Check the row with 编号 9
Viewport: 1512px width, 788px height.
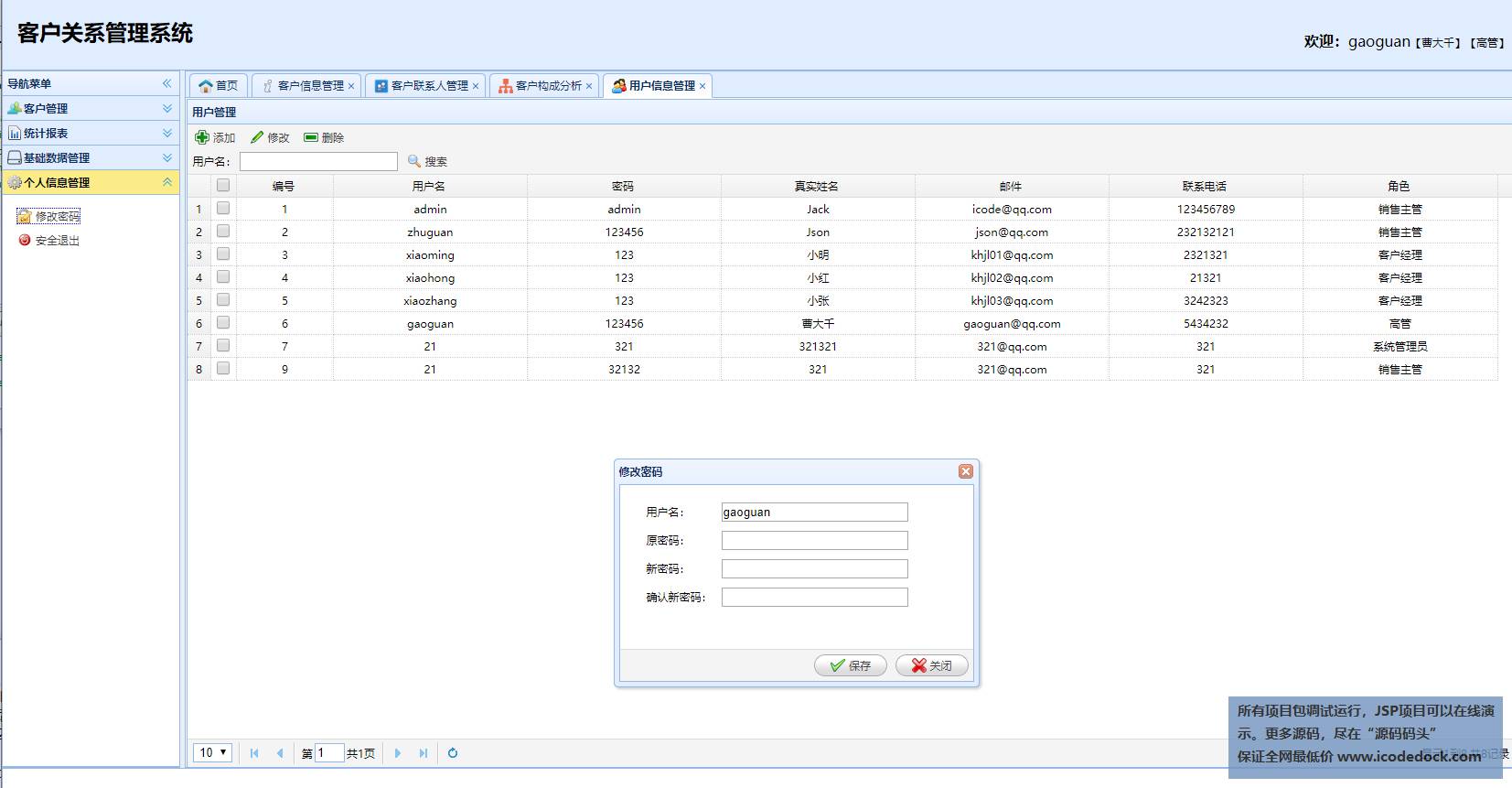point(223,368)
